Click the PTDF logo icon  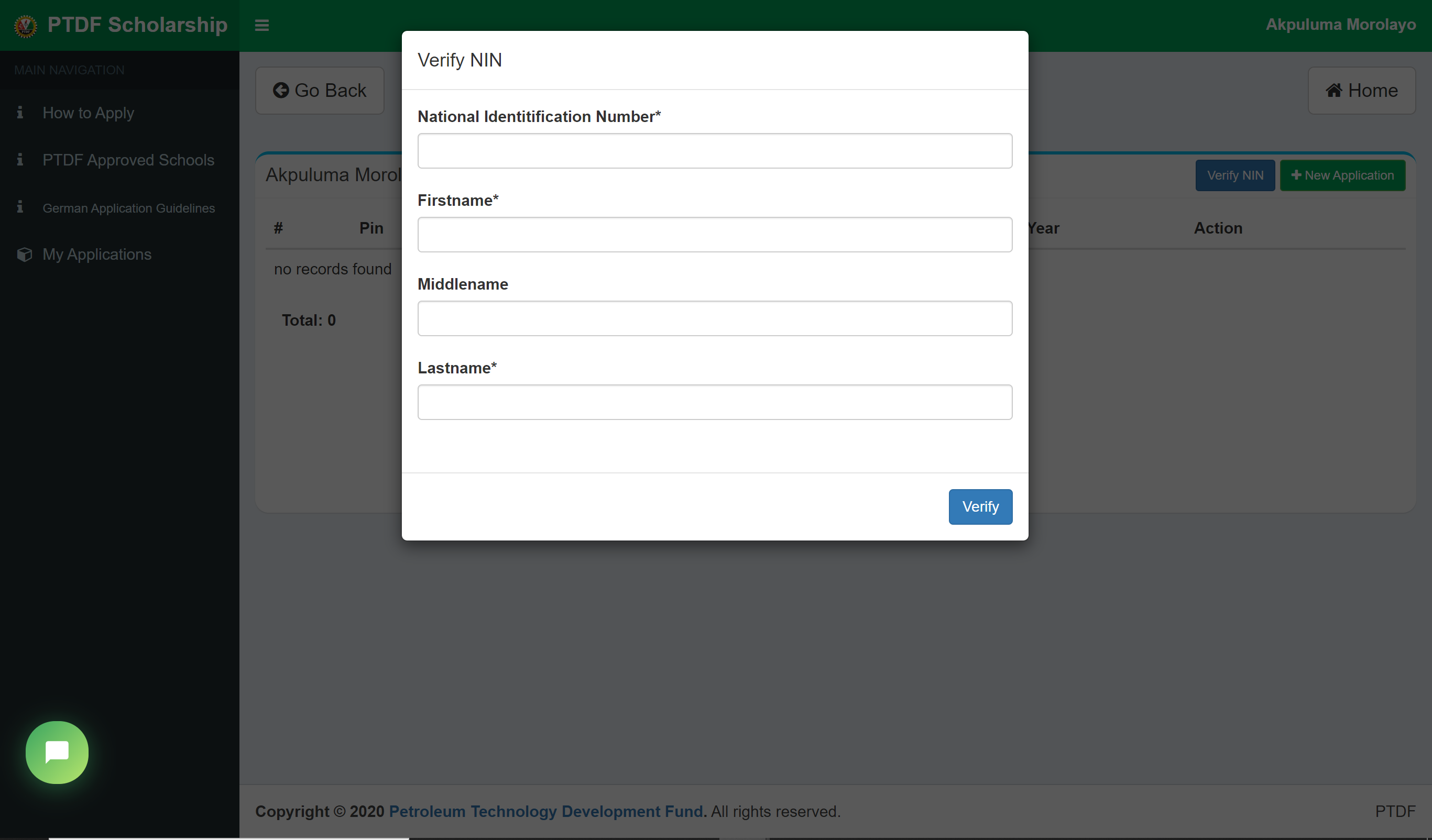25,25
